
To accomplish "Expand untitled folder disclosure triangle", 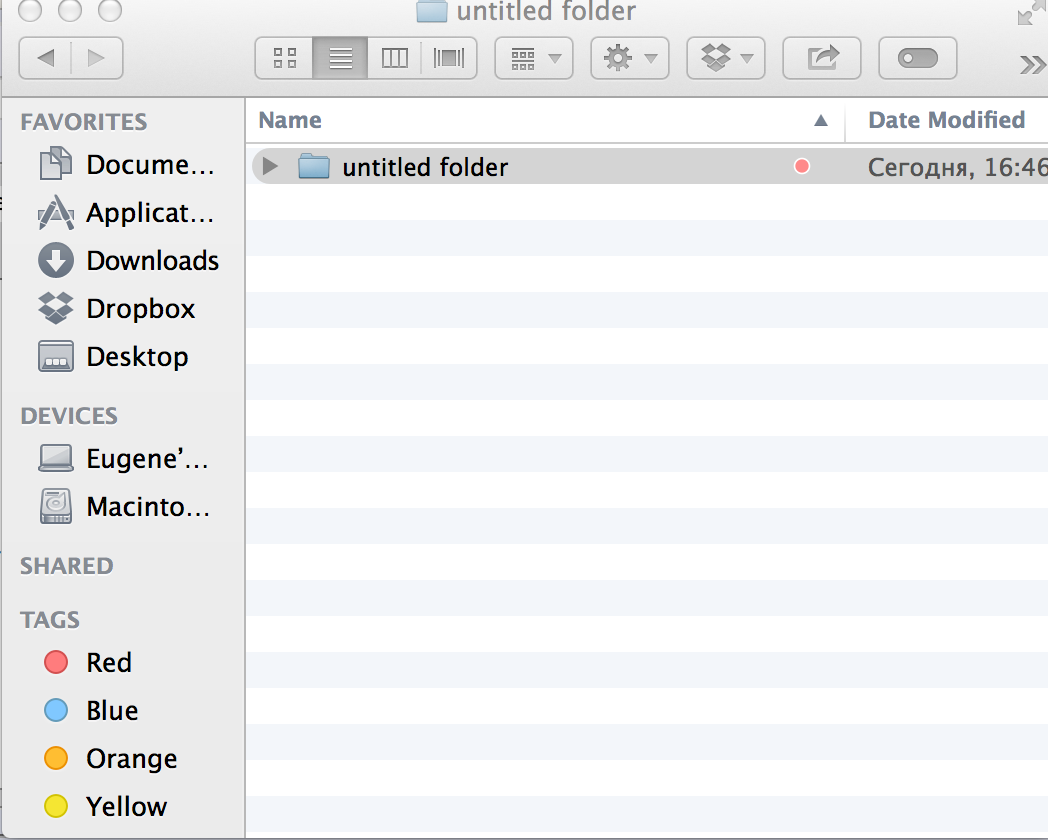I will tap(270, 166).
